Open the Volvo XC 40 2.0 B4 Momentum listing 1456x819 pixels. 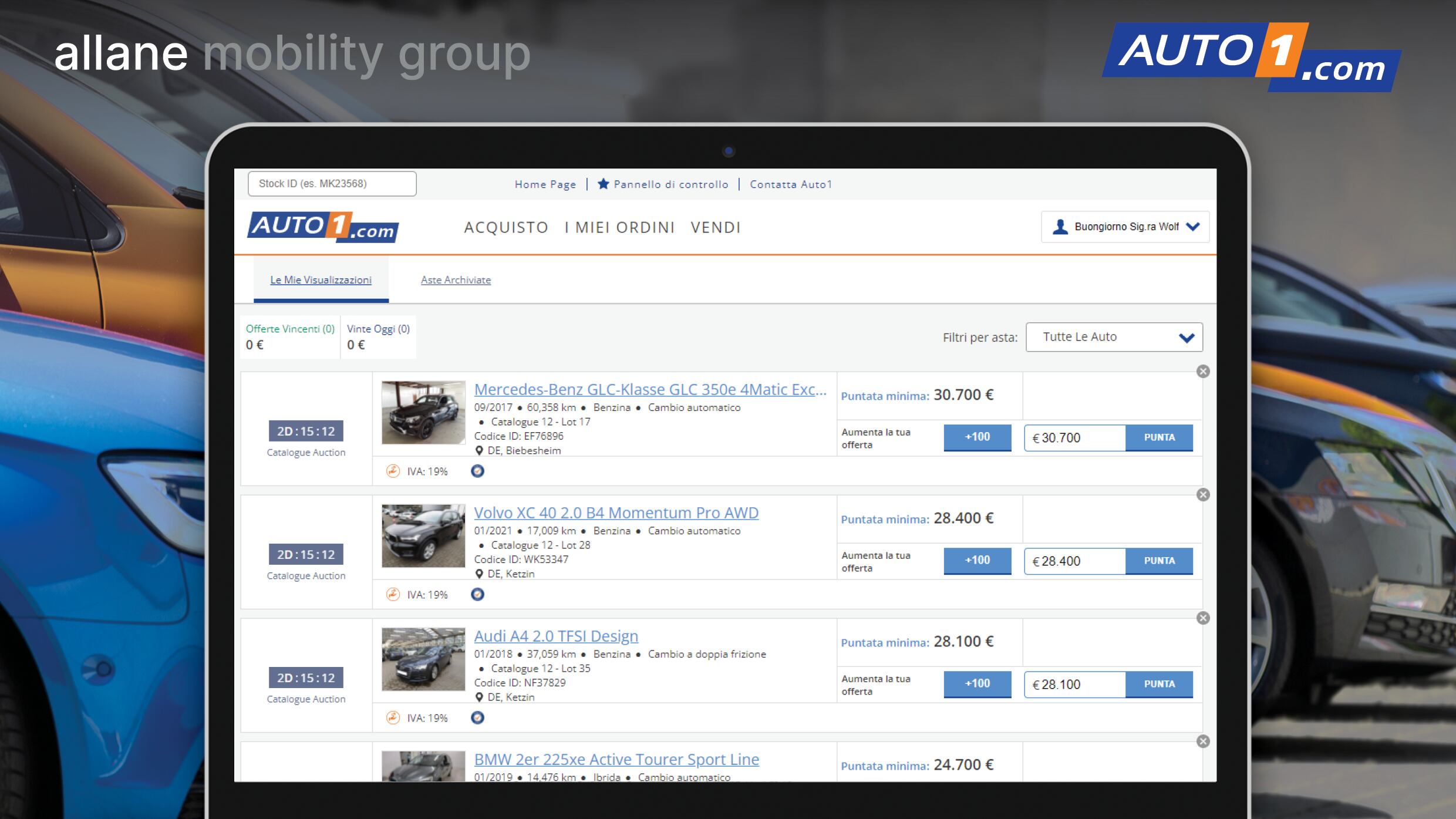(616, 513)
